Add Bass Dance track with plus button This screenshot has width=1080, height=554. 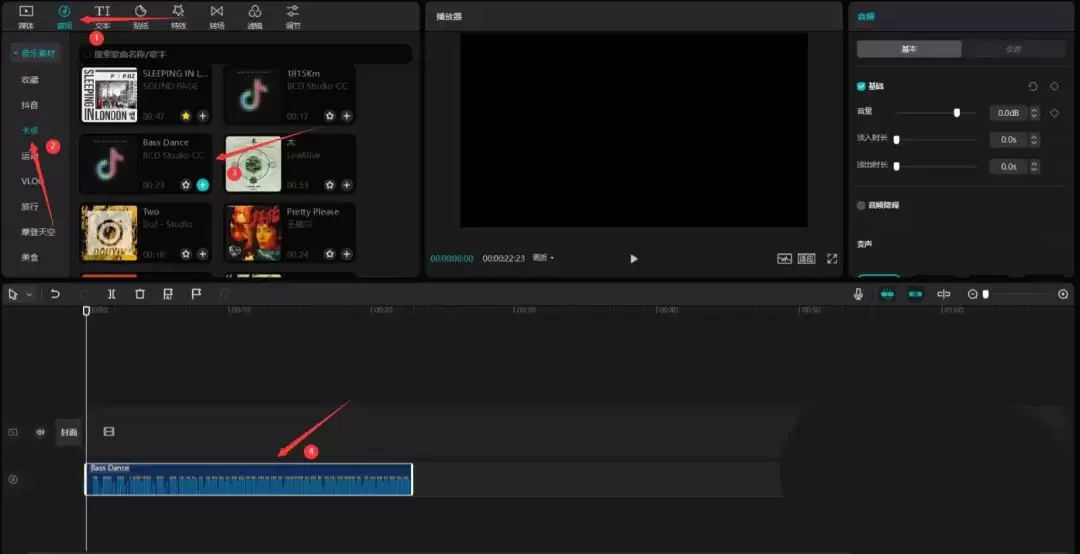202,185
